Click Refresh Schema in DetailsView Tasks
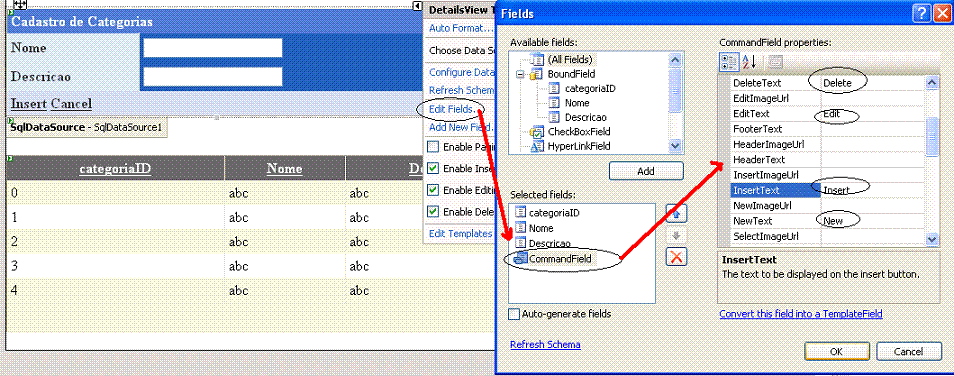Viewport: 954px width, 376px height. coord(461,90)
